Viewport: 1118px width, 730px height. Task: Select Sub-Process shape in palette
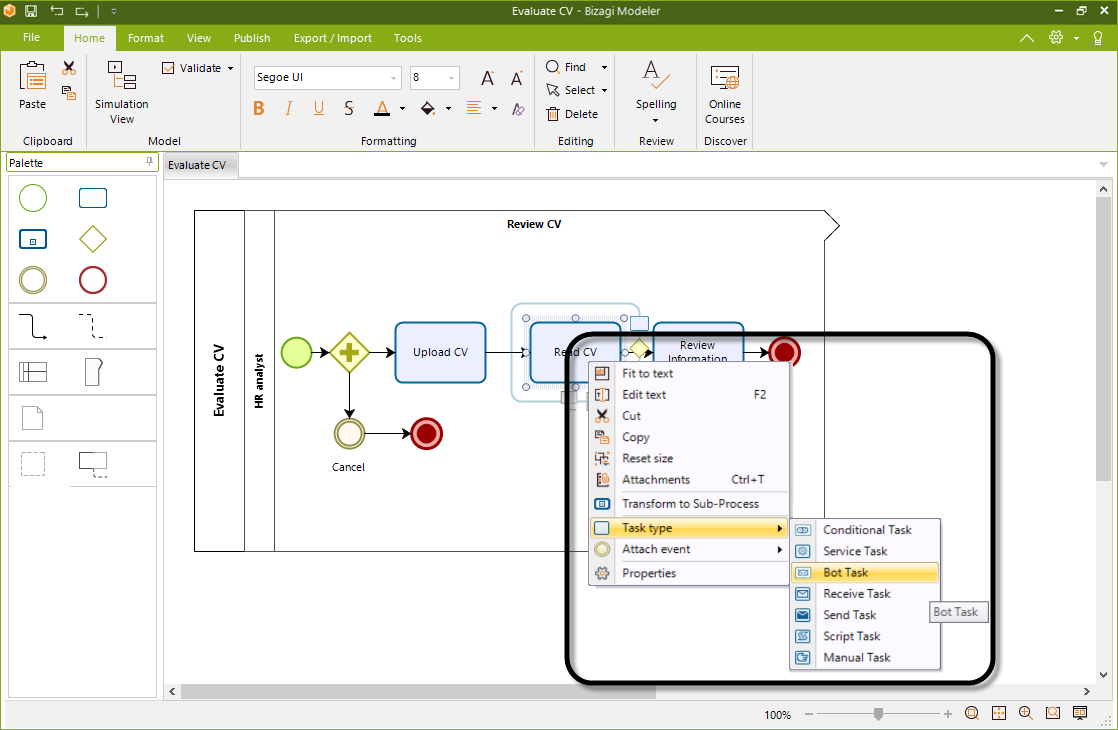pyautogui.click(x=33, y=239)
